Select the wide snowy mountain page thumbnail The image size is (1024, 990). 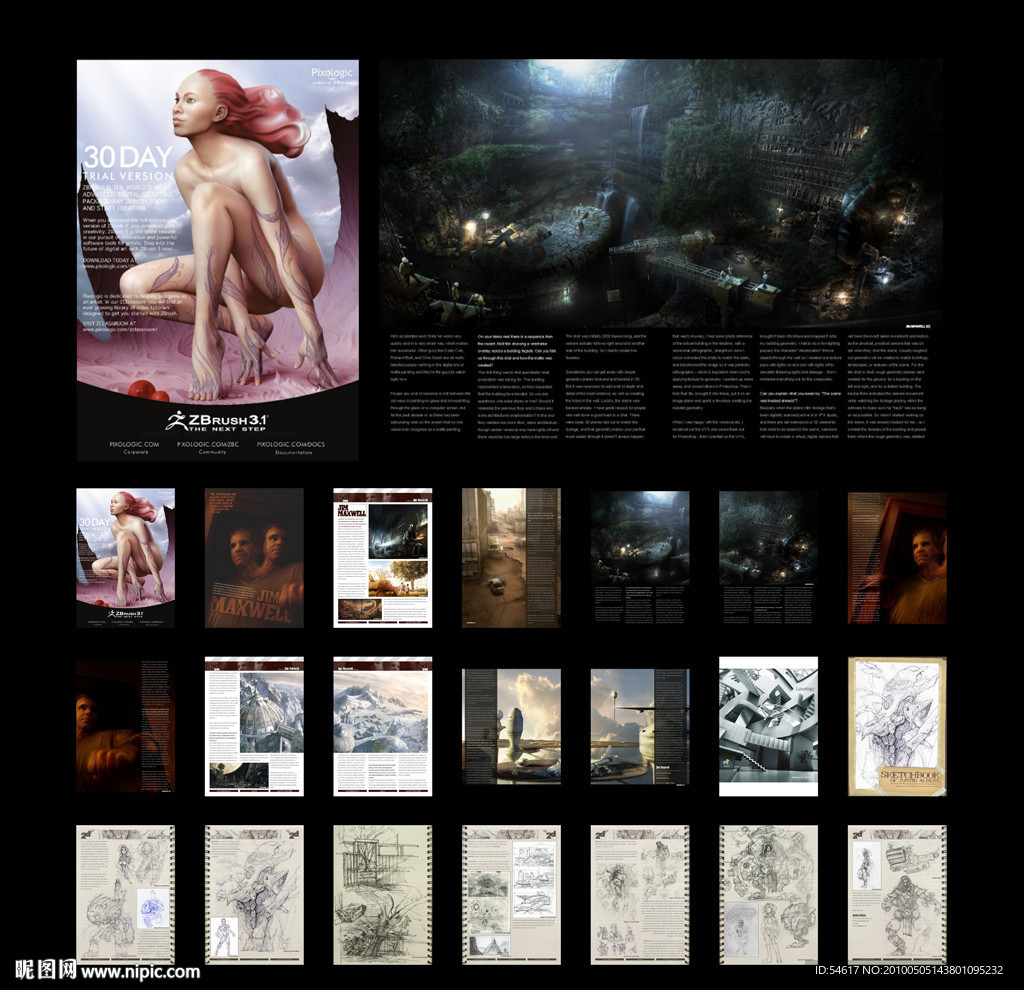383,726
